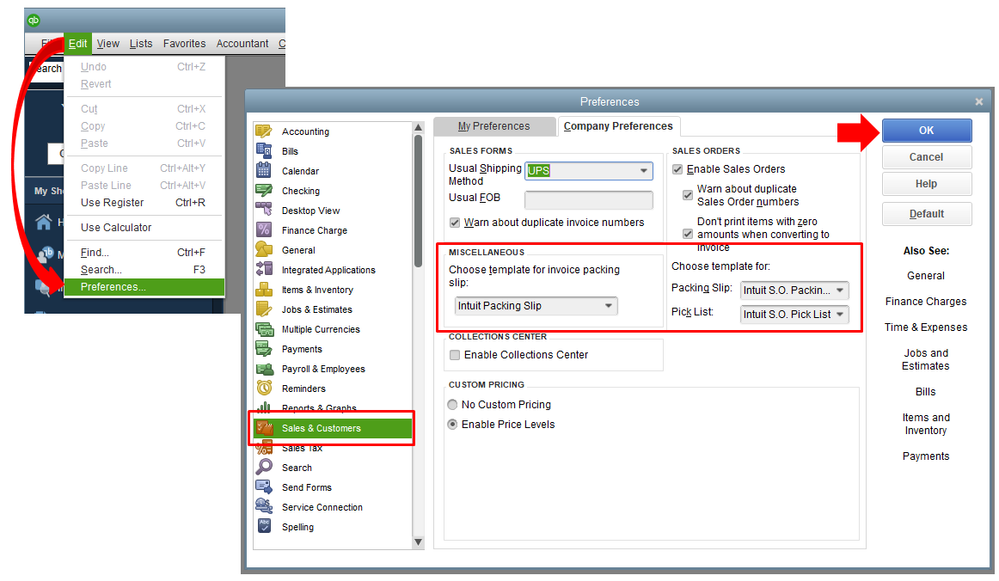Click the category list scroll up arrow

(x=418, y=127)
